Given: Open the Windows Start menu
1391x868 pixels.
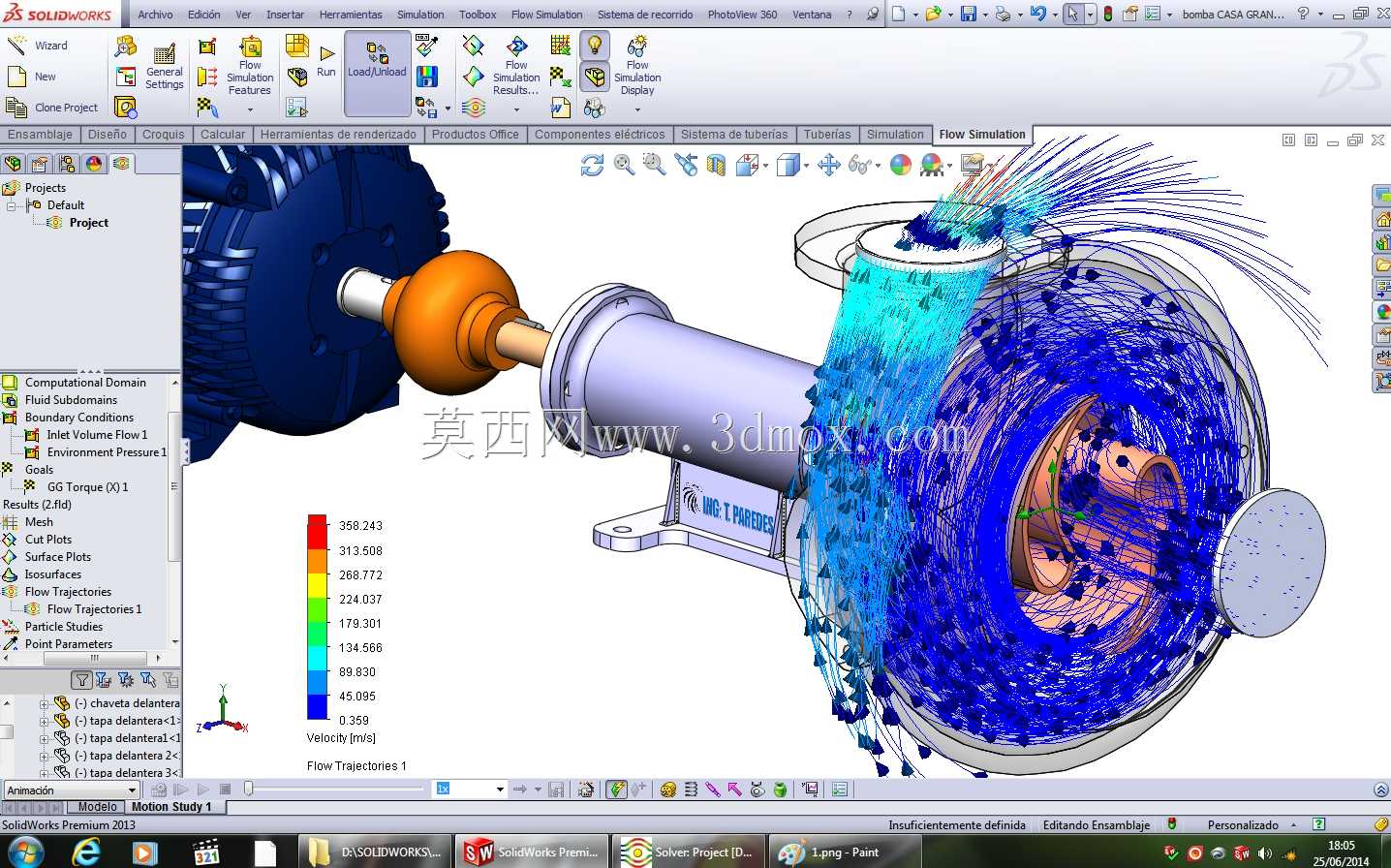Looking at the screenshot, I should click(25, 852).
